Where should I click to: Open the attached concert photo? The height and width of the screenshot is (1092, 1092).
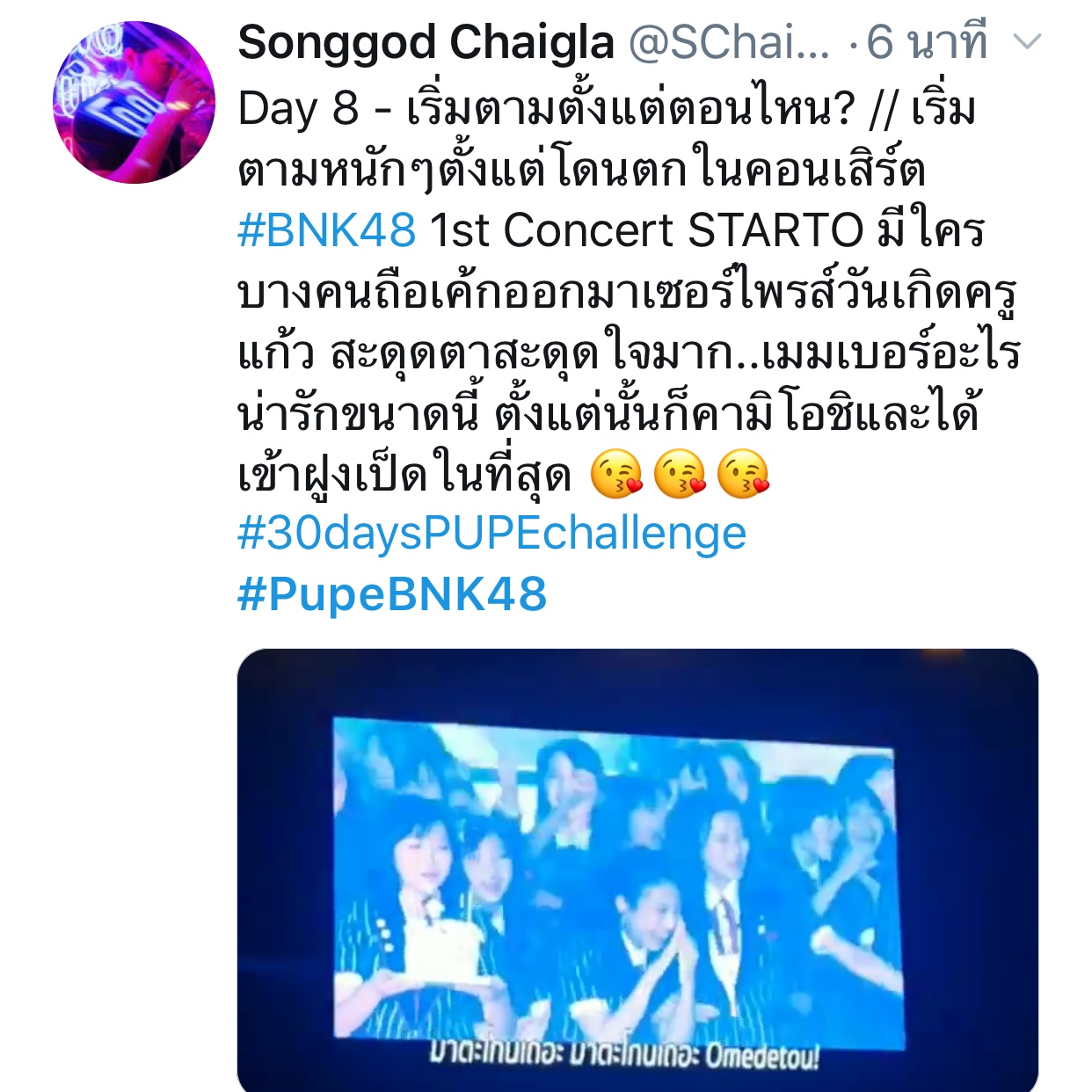(x=637, y=870)
